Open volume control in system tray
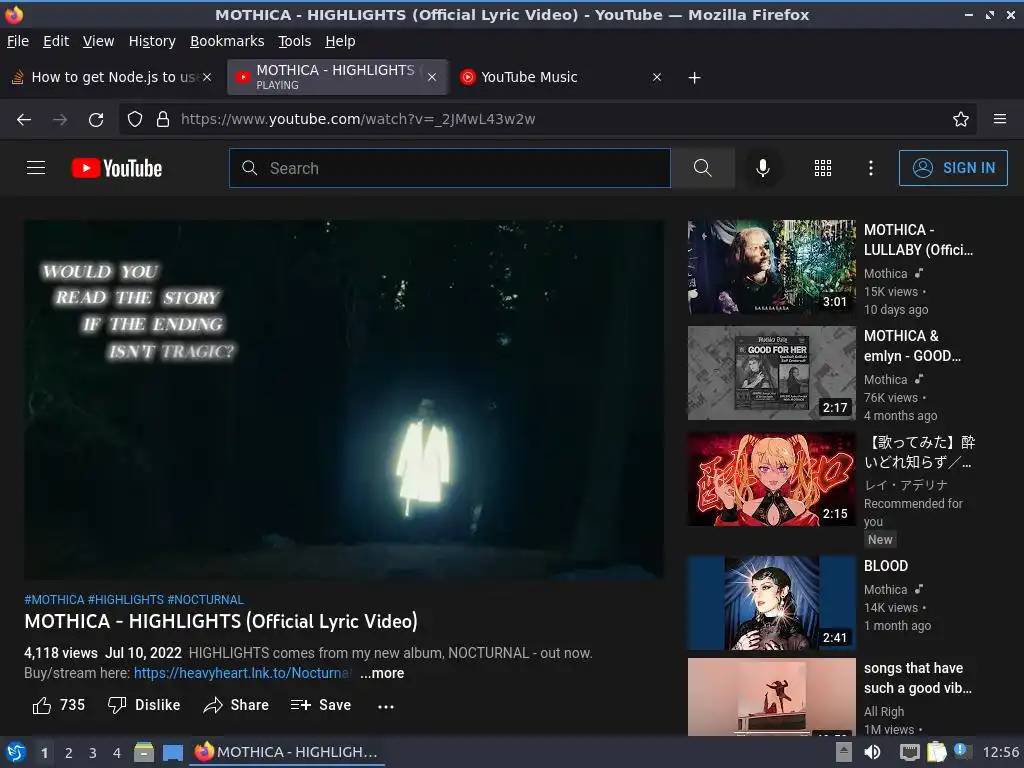The width and height of the screenshot is (1024, 768). 872,752
